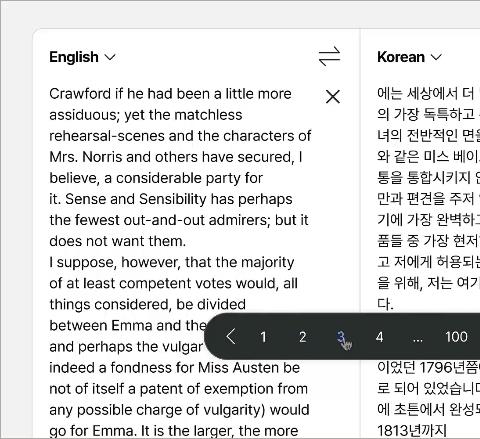Swap the English and Korean languages
The image size is (480, 439).
coord(329,56)
